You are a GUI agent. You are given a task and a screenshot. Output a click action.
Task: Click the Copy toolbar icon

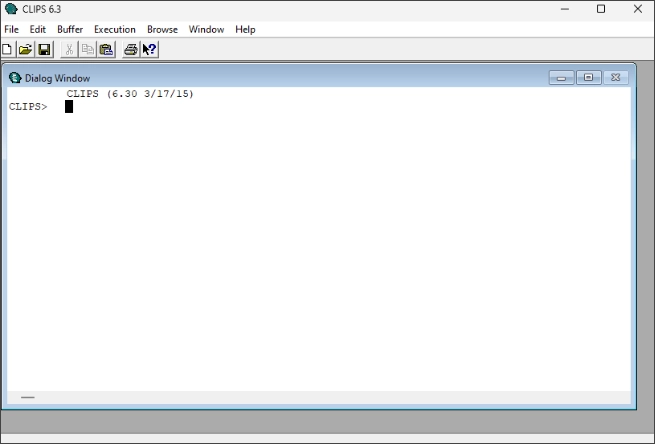(88, 50)
